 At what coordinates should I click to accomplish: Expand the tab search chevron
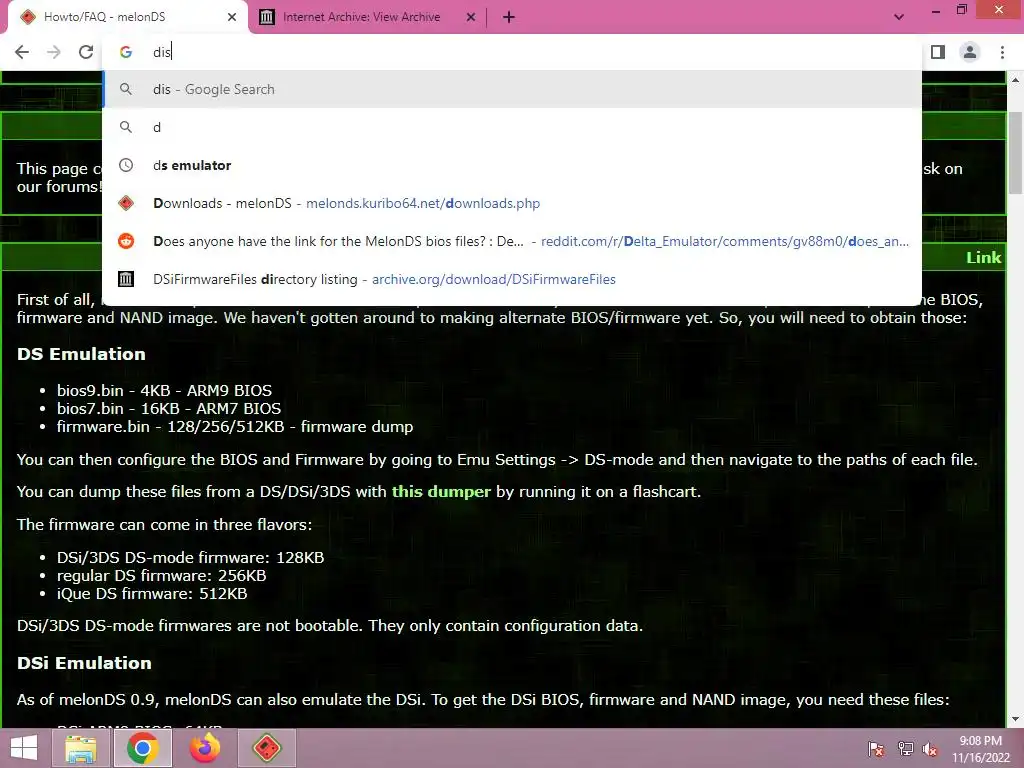[x=899, y=17]
